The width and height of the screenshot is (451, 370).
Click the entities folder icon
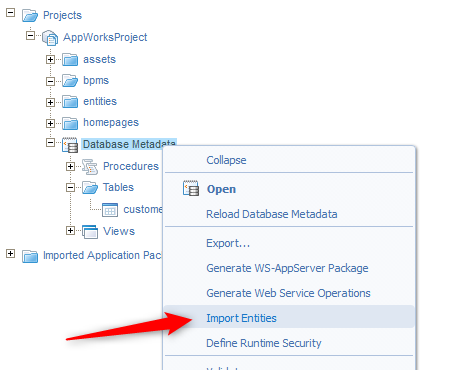(x=70, y=102)
